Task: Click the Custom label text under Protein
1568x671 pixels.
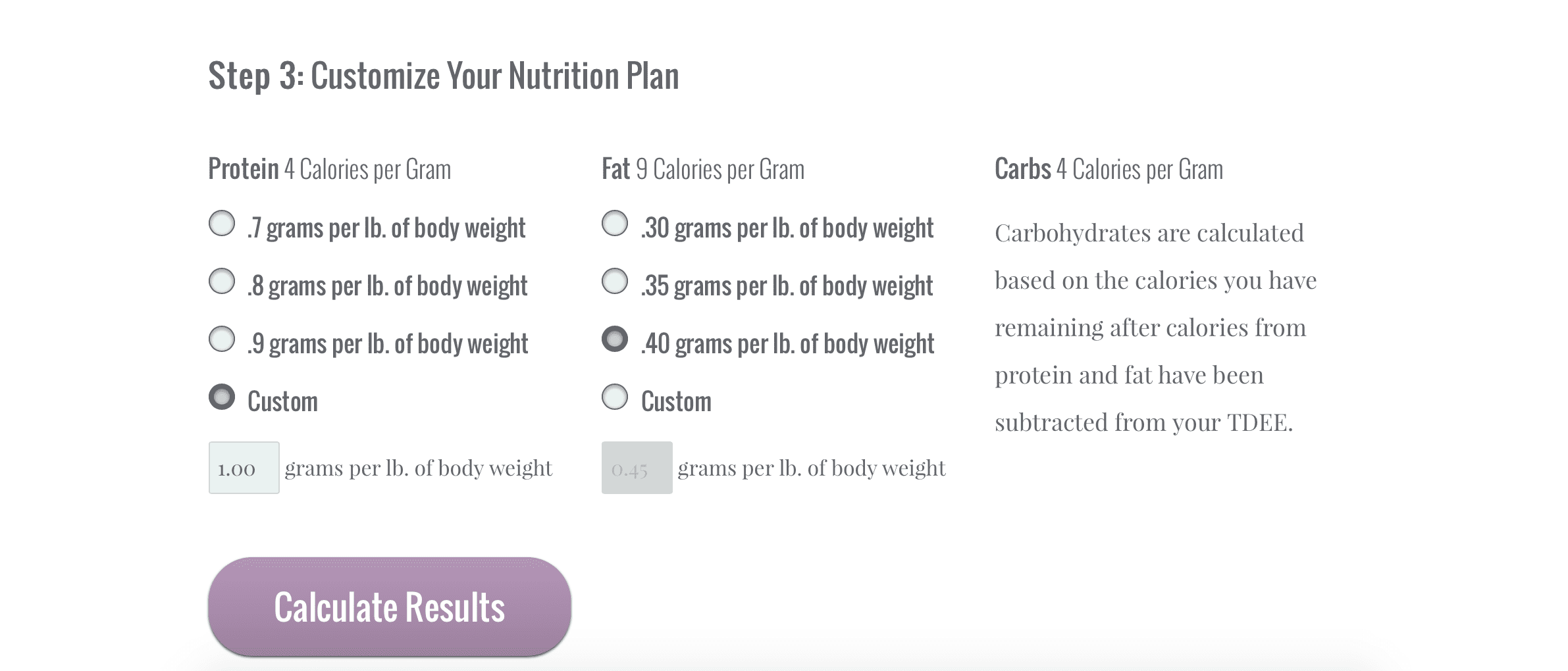Action: coord(282,401)
